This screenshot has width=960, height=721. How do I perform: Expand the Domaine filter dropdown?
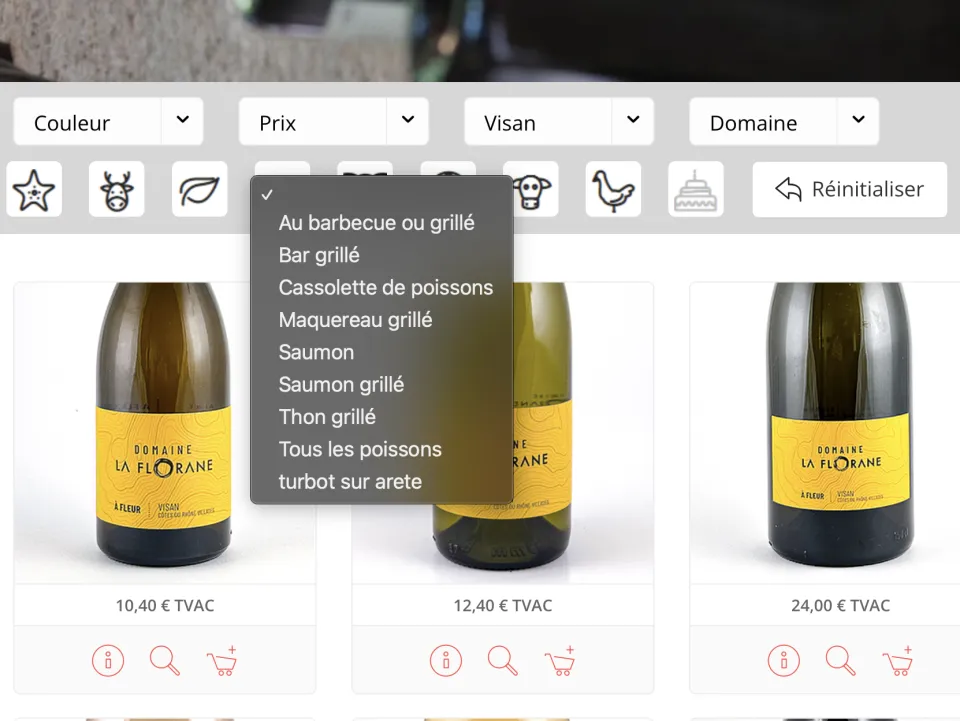[x=784, y=121]
